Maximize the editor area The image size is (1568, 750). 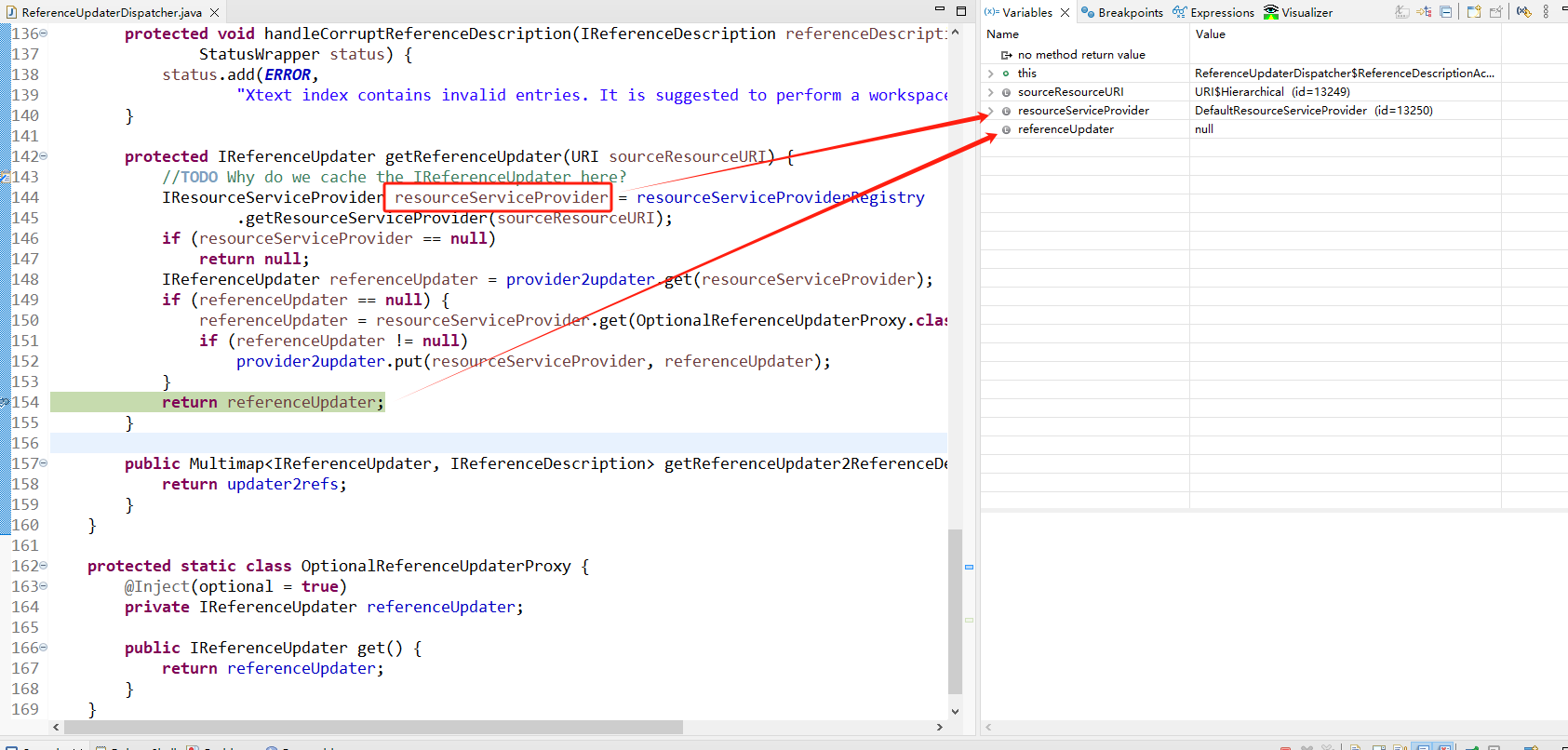[x=961, y=11]
